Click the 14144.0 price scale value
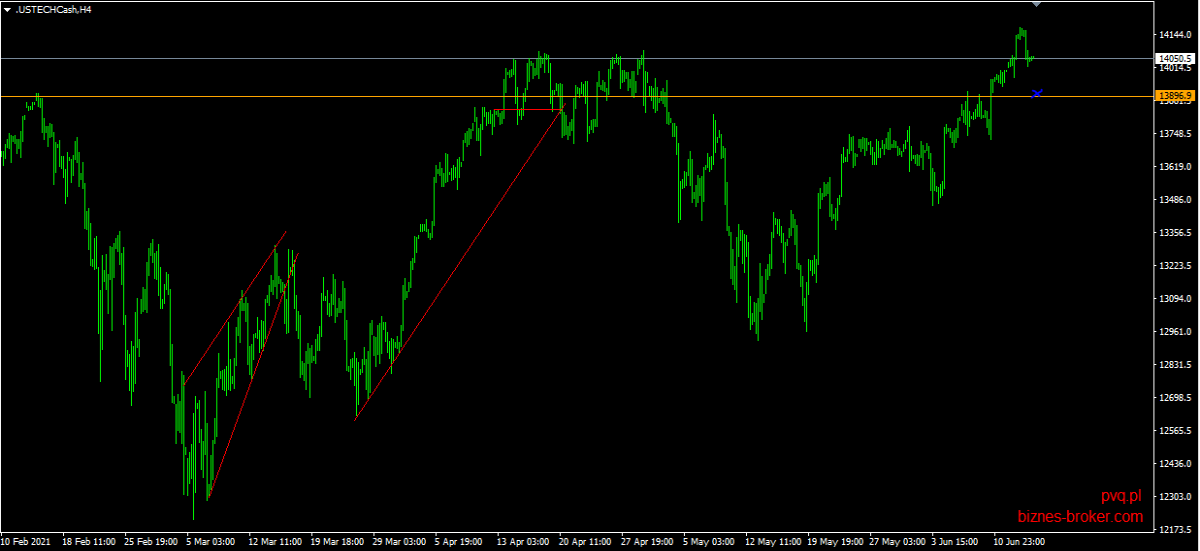 pyautogui.click(x=1174, y=35)
